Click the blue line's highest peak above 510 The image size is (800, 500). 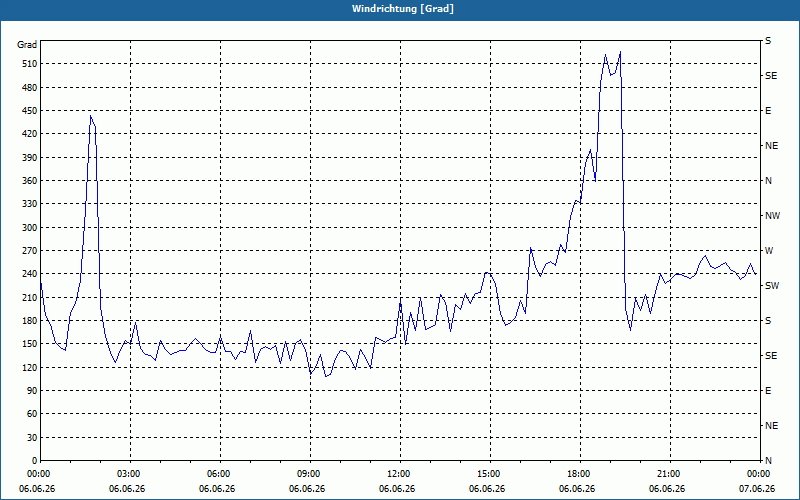[x=620, y=52]
